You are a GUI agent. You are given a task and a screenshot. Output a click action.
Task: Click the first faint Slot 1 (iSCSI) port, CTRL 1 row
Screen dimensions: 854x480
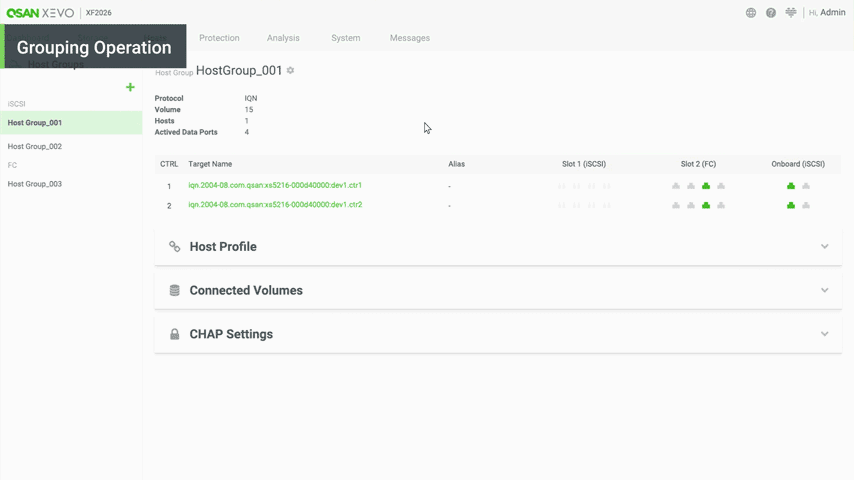[x=562, y=186]
